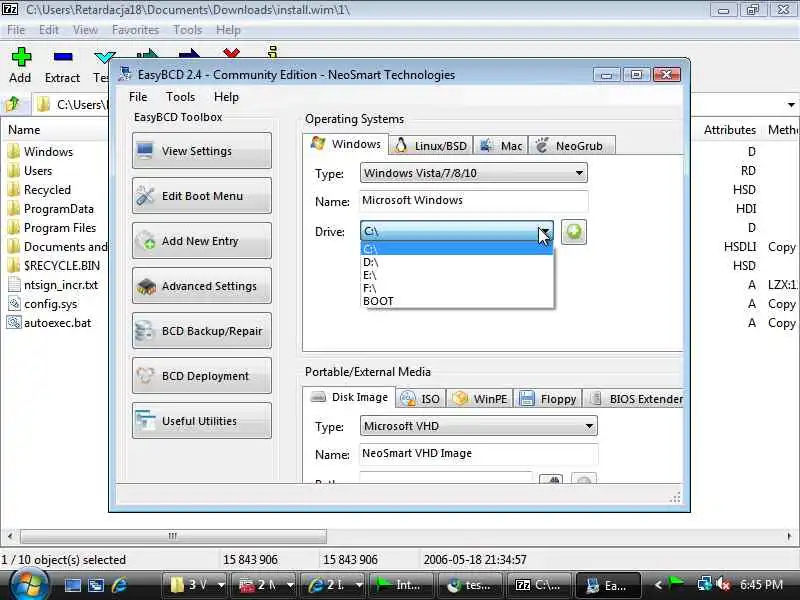This screenshot has width=800, height=600.
Task: Switch to the BIOS Extender tab
Action: point(634,399)
